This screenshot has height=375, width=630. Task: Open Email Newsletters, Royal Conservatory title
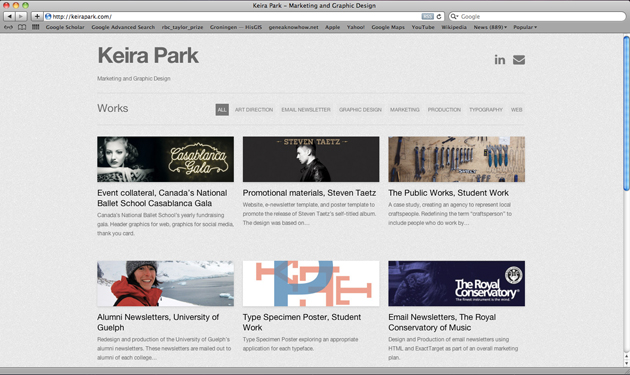(x=442, y=322)
